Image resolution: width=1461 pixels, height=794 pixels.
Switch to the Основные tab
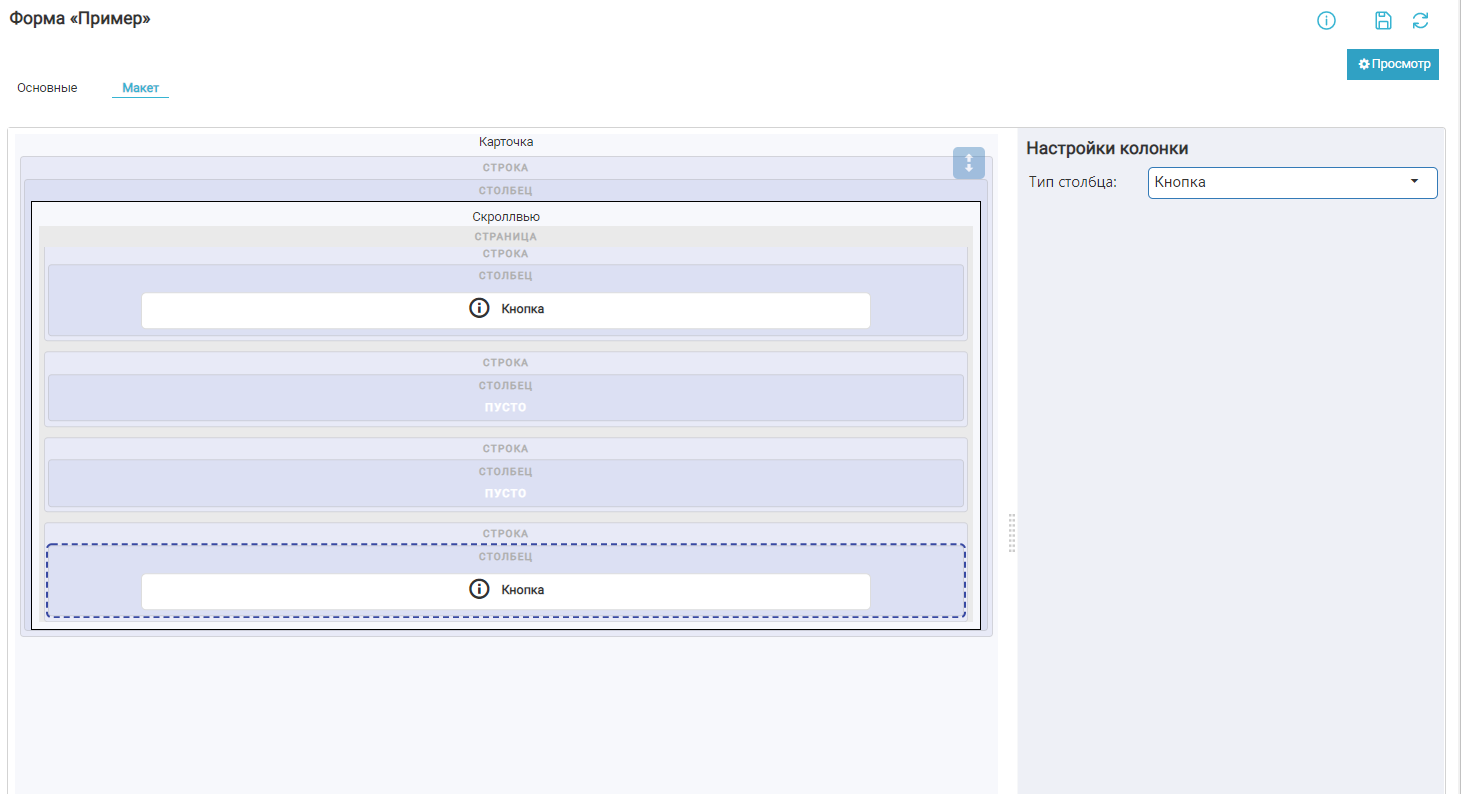[47, 88]
